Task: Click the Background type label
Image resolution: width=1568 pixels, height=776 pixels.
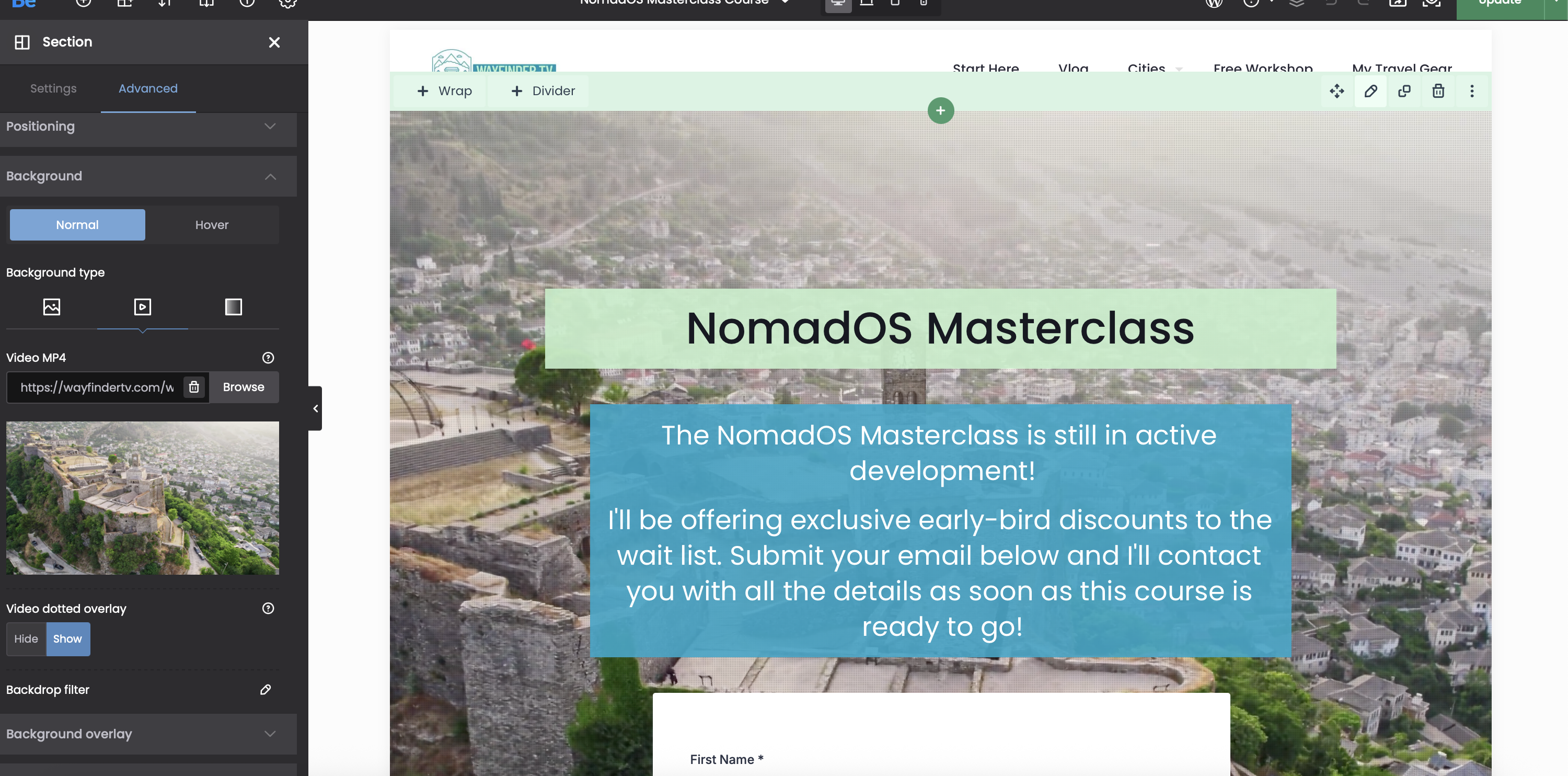Action: [55, 272]
